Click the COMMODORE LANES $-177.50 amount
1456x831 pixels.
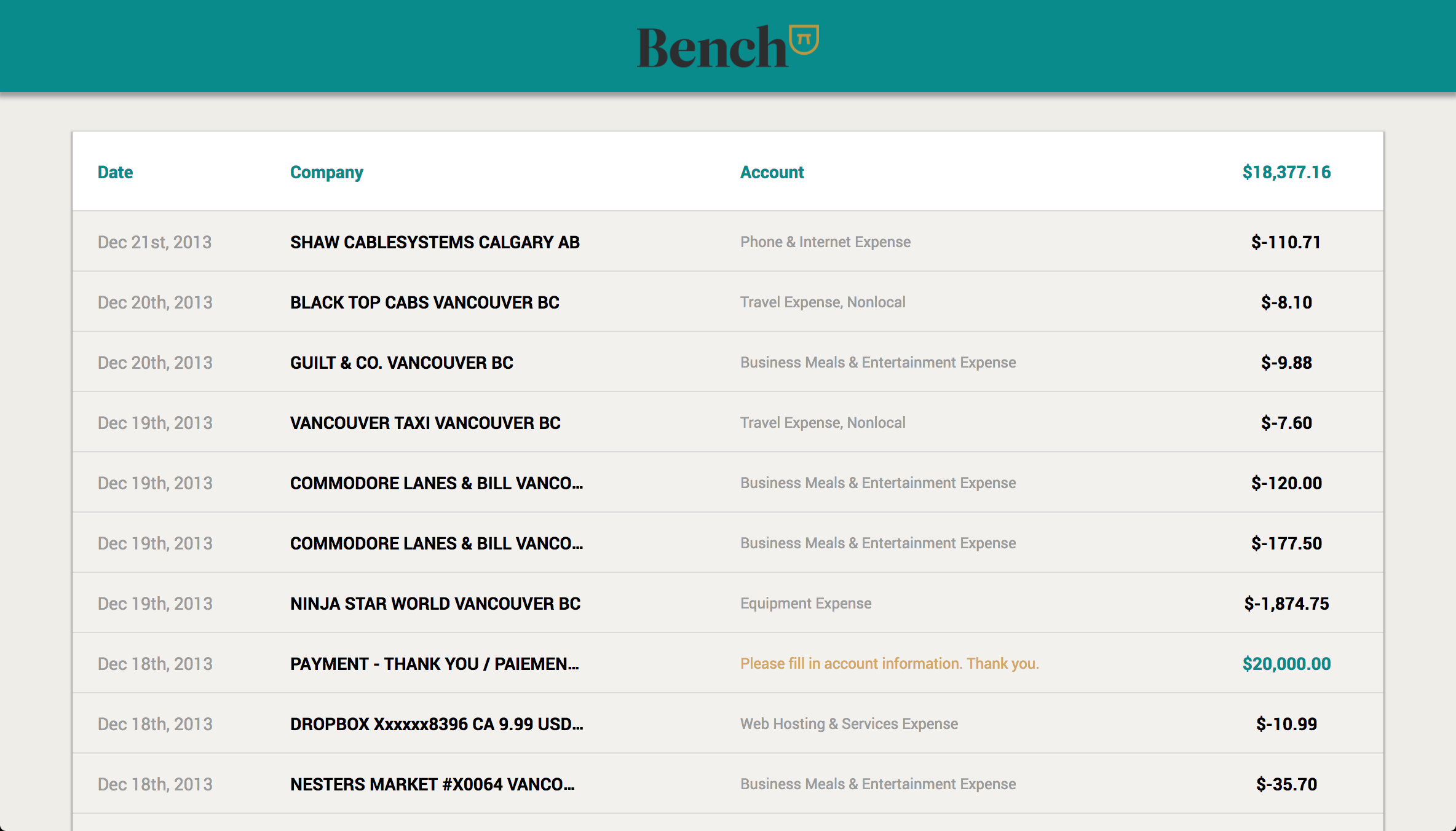click(1286, 543)
